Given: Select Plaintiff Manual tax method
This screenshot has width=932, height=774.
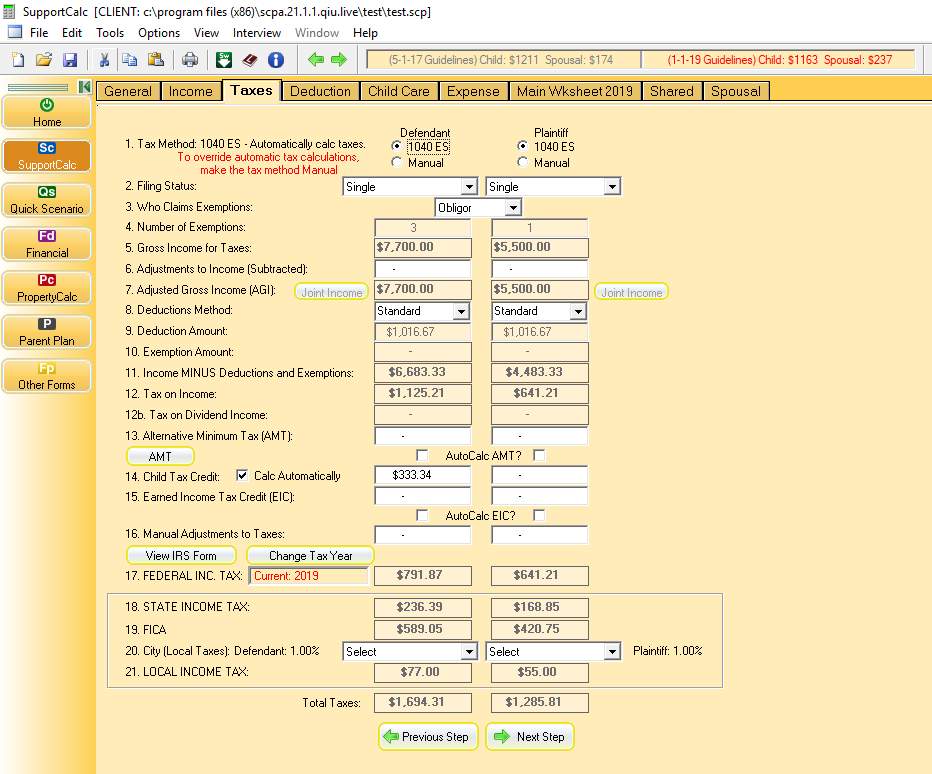Looking at the screenshot, I should pyautogui.click(x=522, y=162).
